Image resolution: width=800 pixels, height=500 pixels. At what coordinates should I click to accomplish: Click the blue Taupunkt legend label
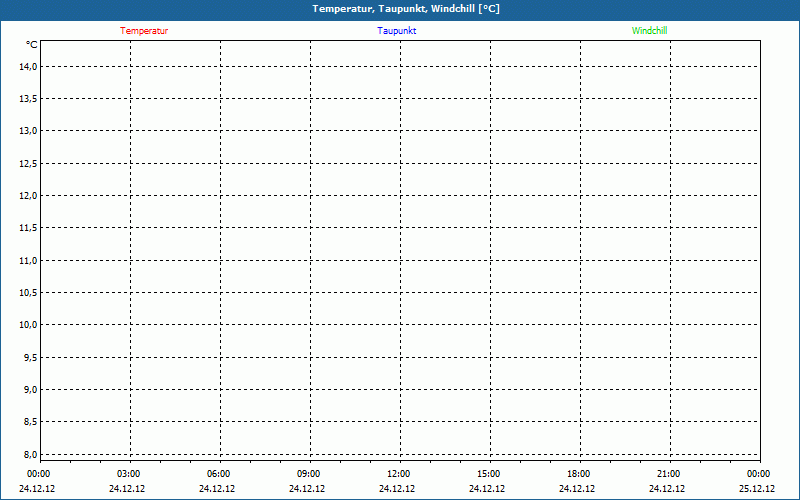pyautogui.click(x=396, y=31)
